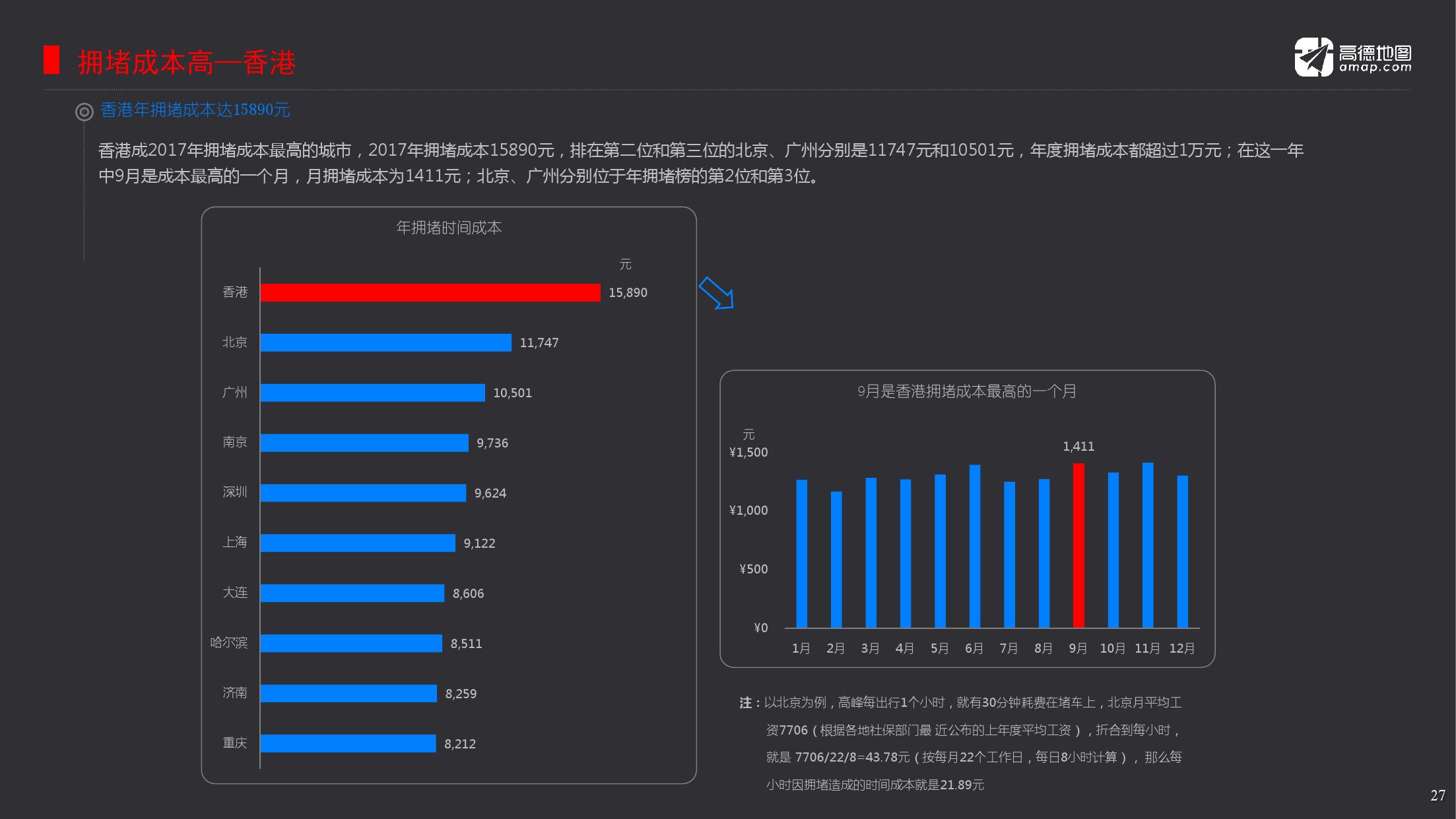
Task: Click the 香港年拥堵成本达15890元 subtitle link
Action: tap(195, 110)
